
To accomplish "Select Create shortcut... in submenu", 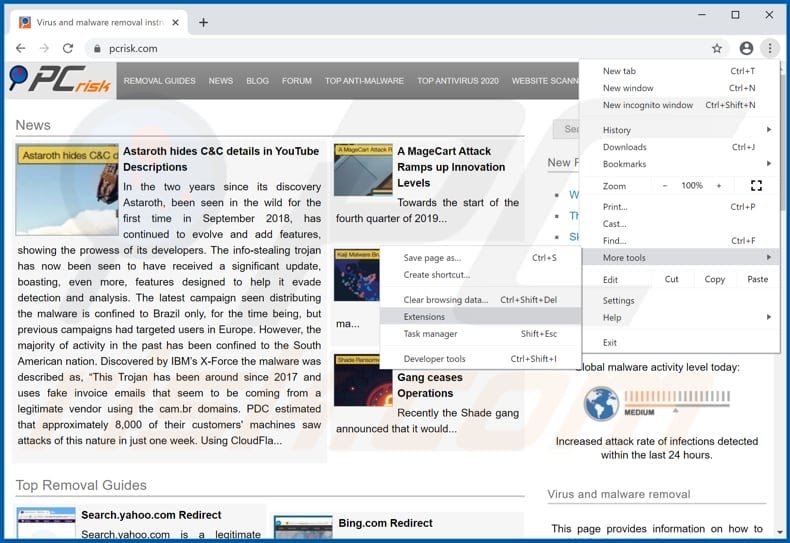I will pyautogui.click(x=480, y=275).
